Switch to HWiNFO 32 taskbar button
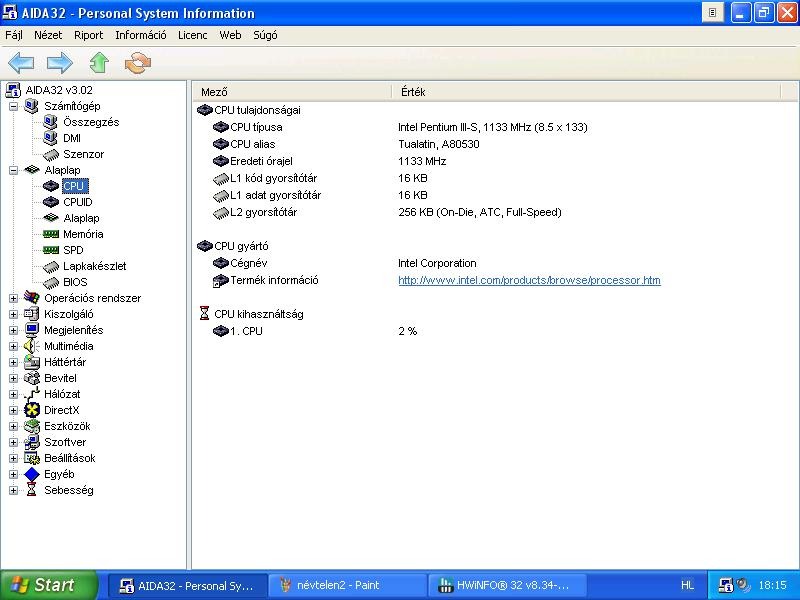This screenshot has width=800, height=600. (506, 585)
